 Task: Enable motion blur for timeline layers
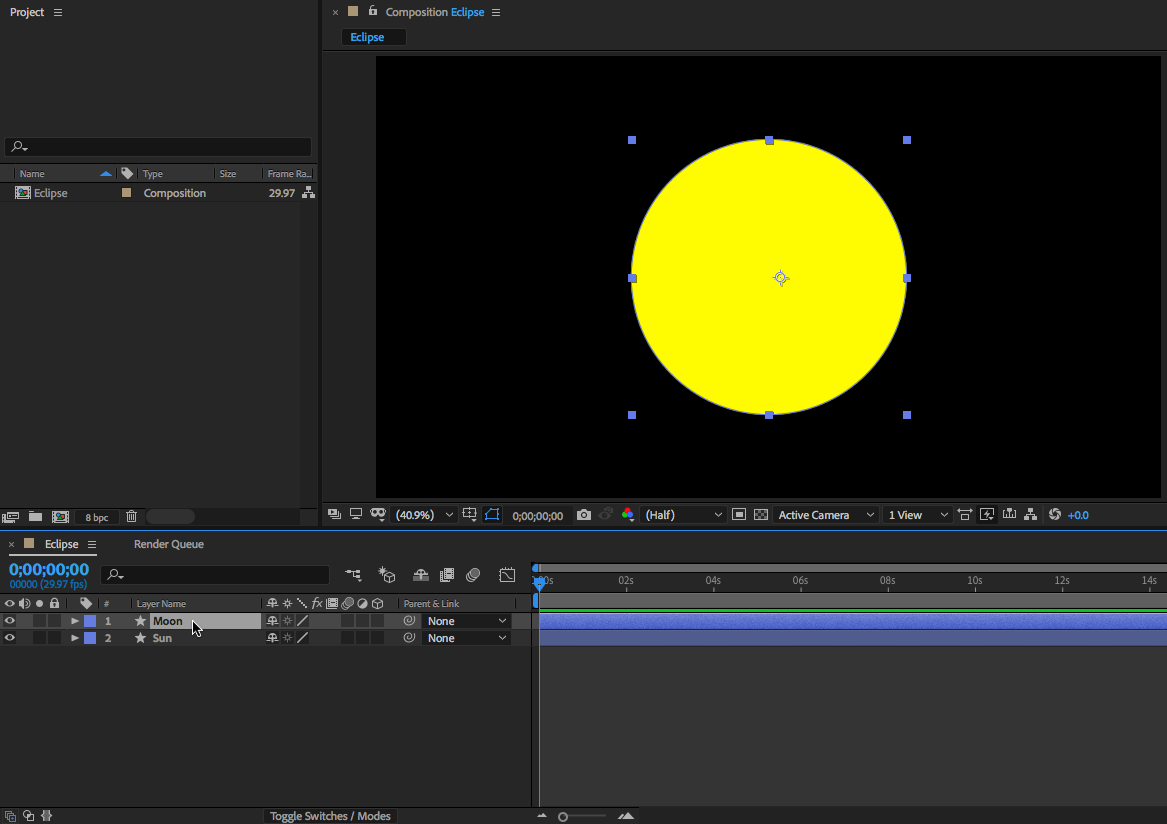pos(473,575)
